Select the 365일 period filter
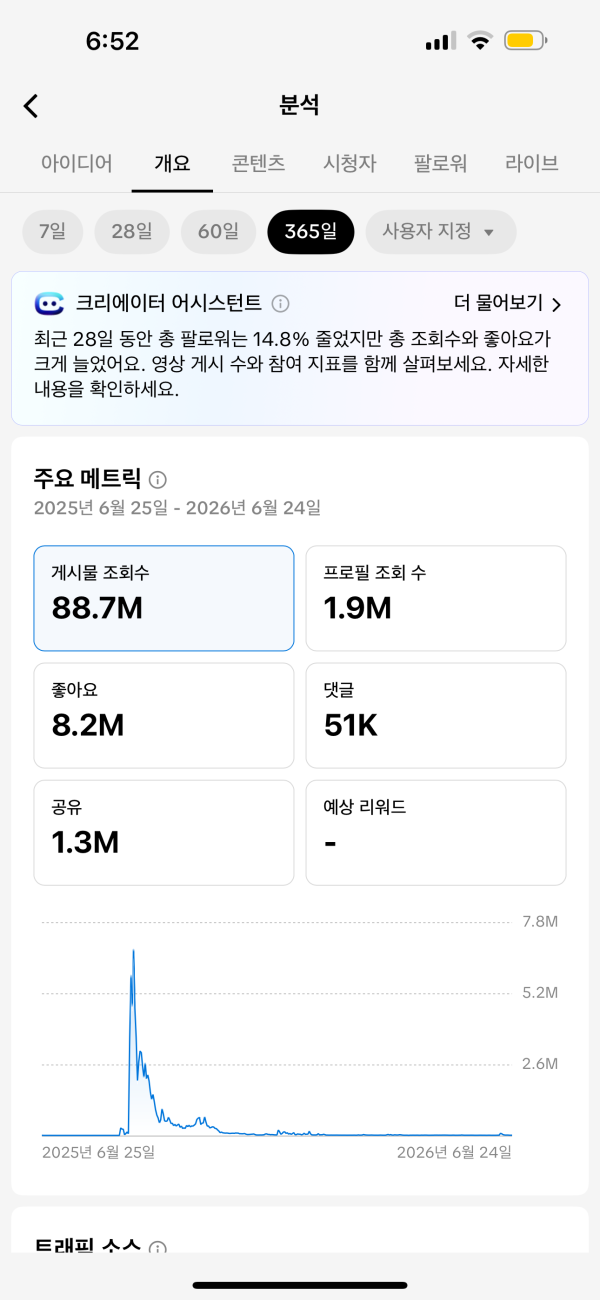This screenshot has width=600, height=1300. 310,232
